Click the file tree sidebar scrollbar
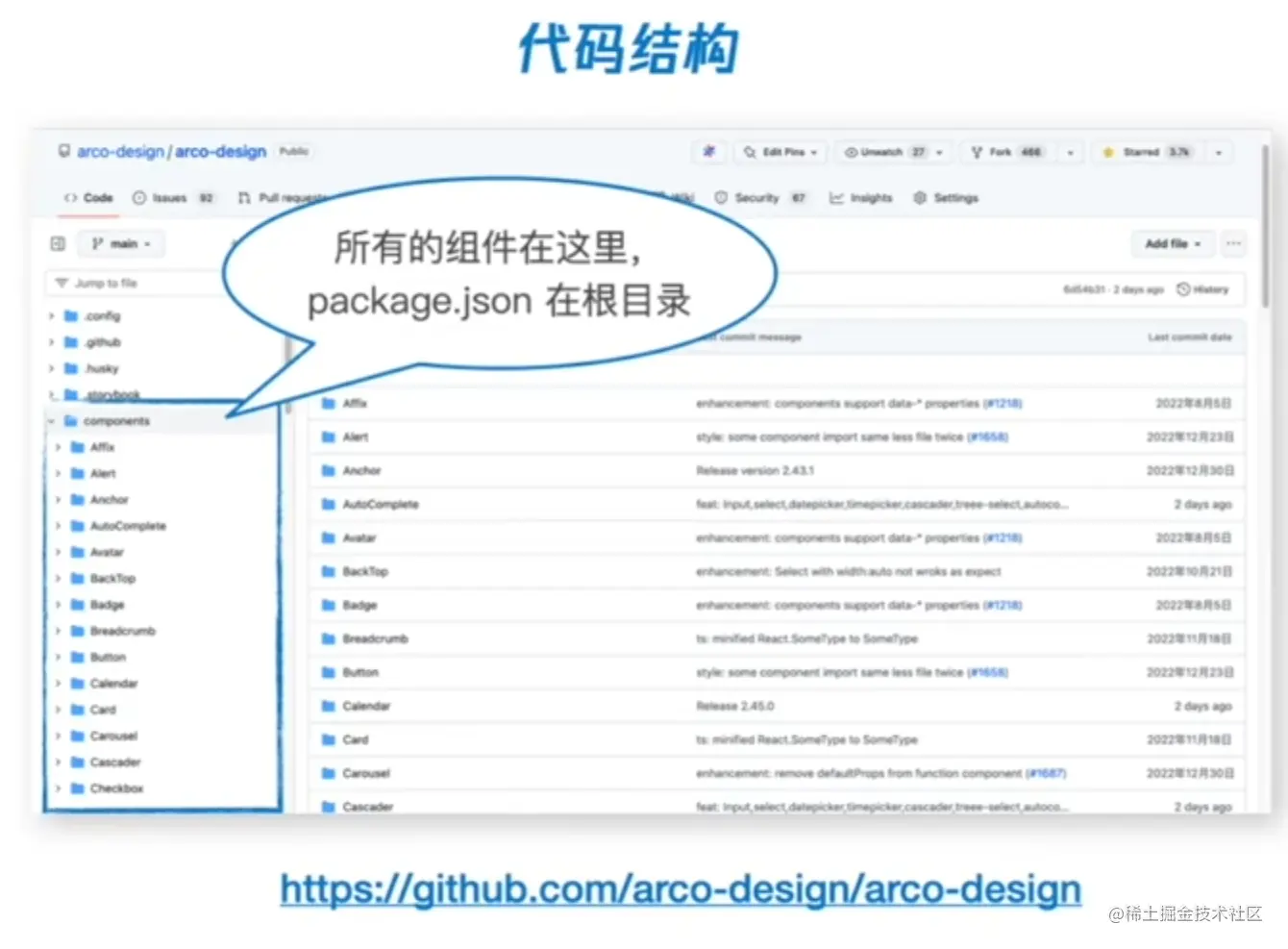Image resolution: width=1288 pixels, height=949 pixels. [x=287, y=375]
